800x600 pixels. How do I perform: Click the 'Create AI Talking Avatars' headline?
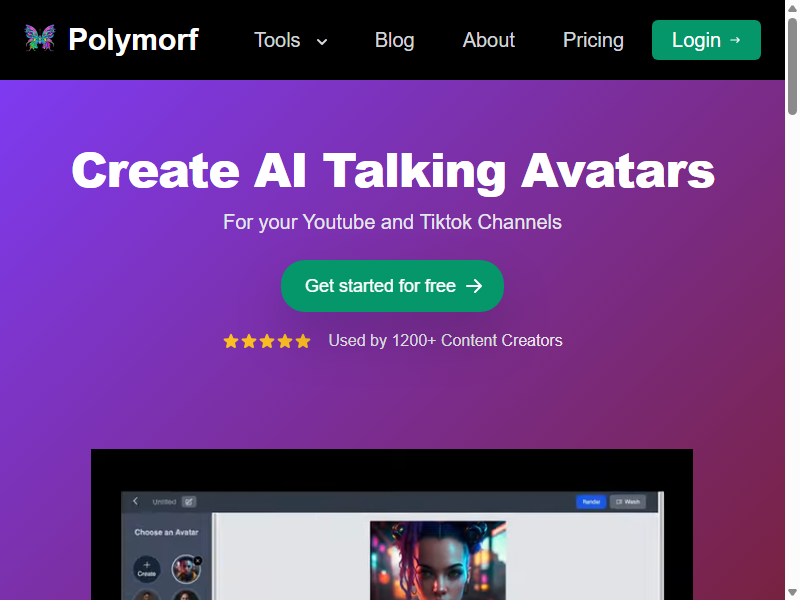click(x=393, y=171)
